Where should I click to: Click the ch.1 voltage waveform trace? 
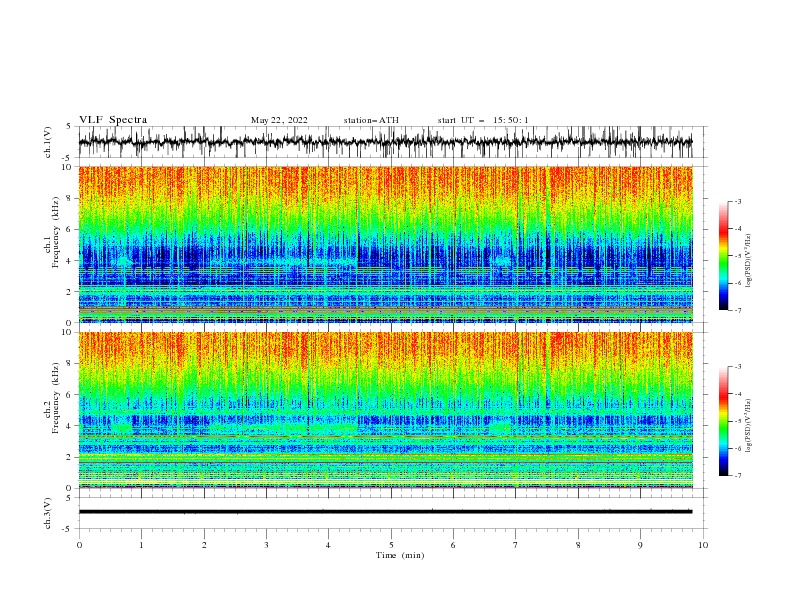coord(385,142)
